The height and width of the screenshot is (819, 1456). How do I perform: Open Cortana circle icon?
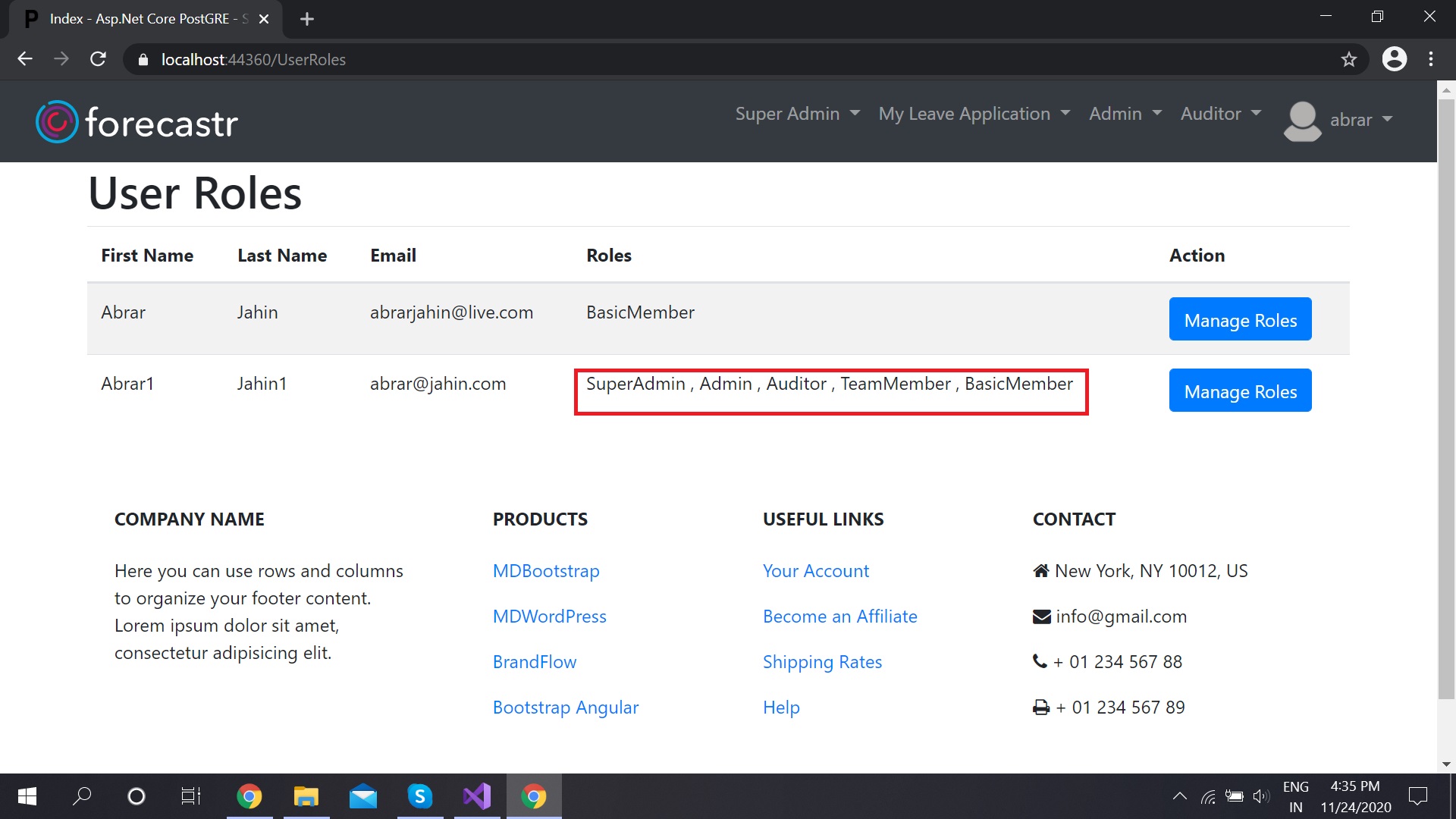pos(136,796)
